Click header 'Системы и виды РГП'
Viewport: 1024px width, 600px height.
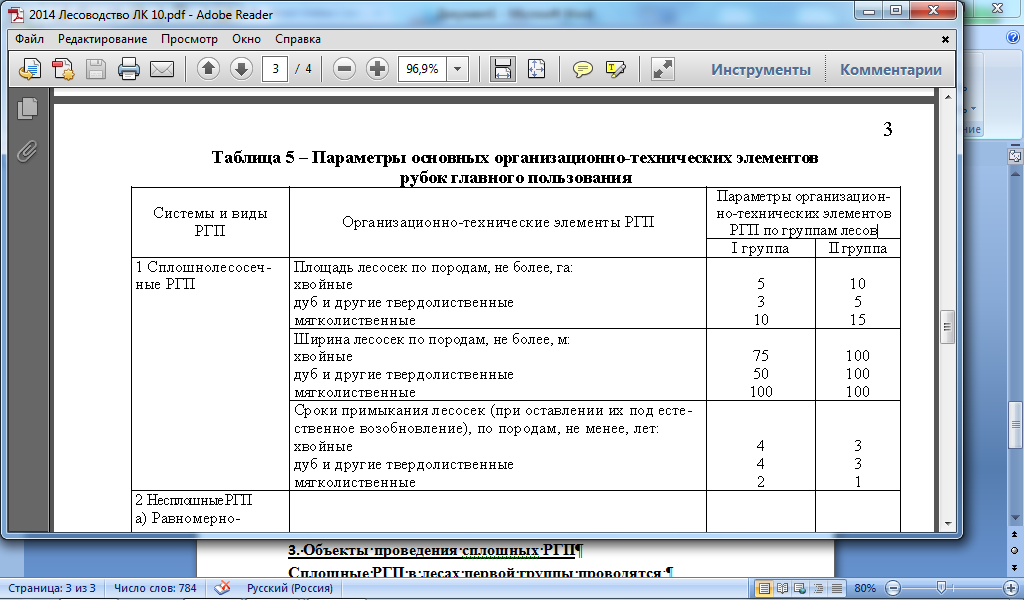coord(210,222)
